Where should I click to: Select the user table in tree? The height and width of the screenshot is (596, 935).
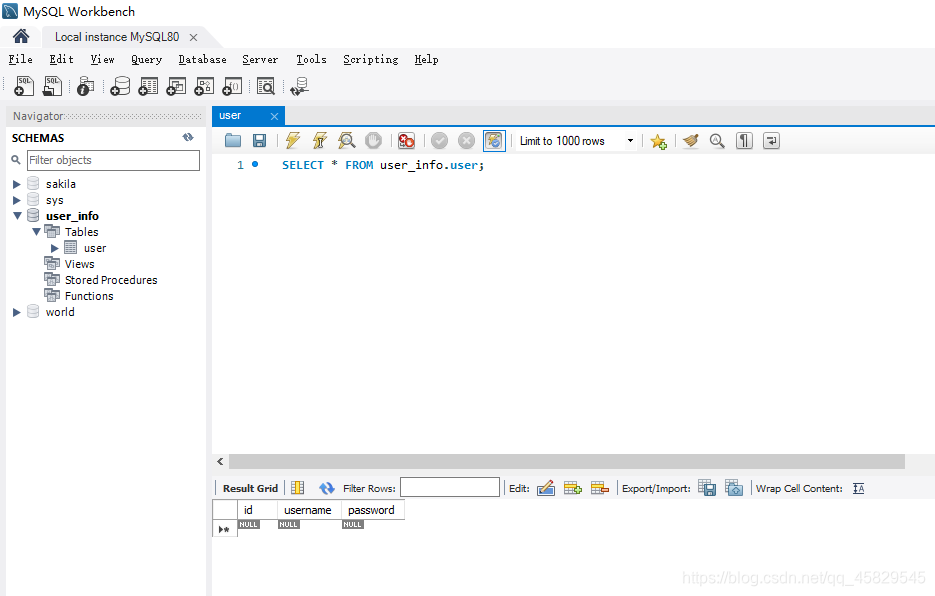point(95,248)
